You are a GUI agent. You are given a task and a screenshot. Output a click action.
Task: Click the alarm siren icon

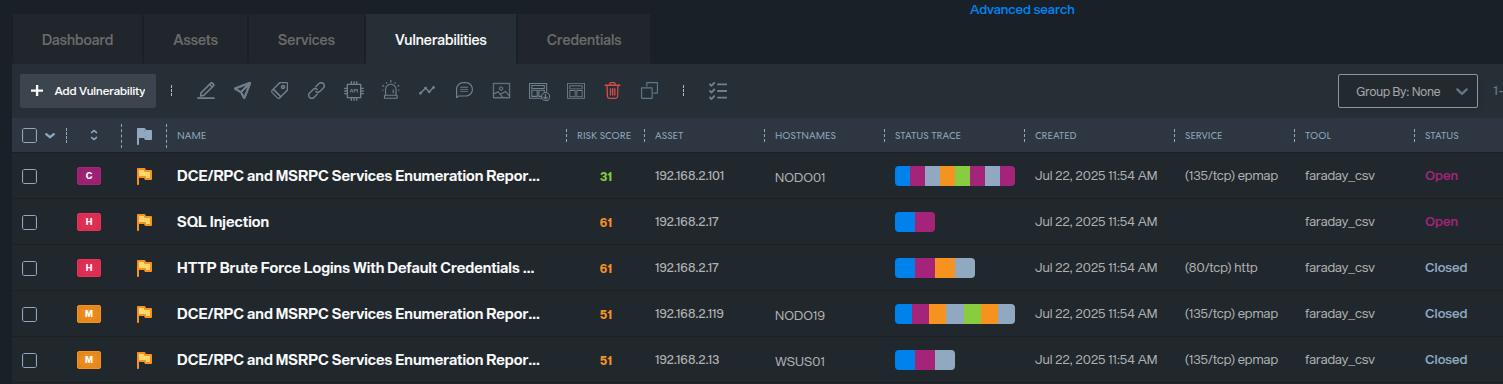coord(390,91)
